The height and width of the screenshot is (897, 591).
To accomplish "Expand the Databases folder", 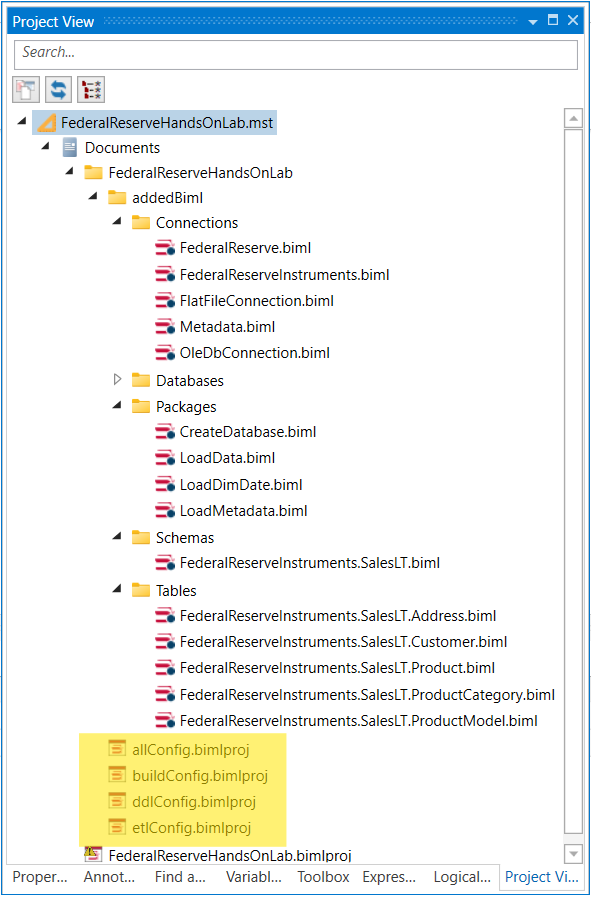I will pos(117,380).
